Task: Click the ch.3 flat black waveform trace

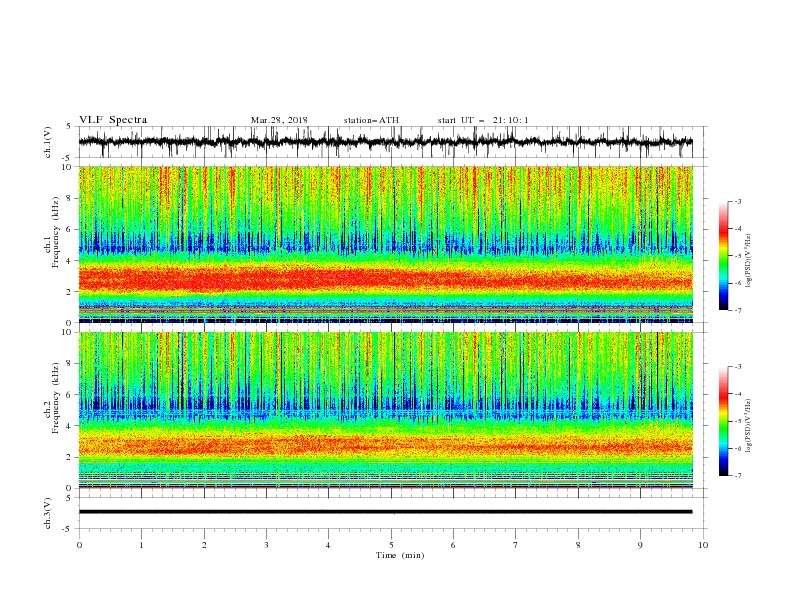Action: tap(385, 512)
